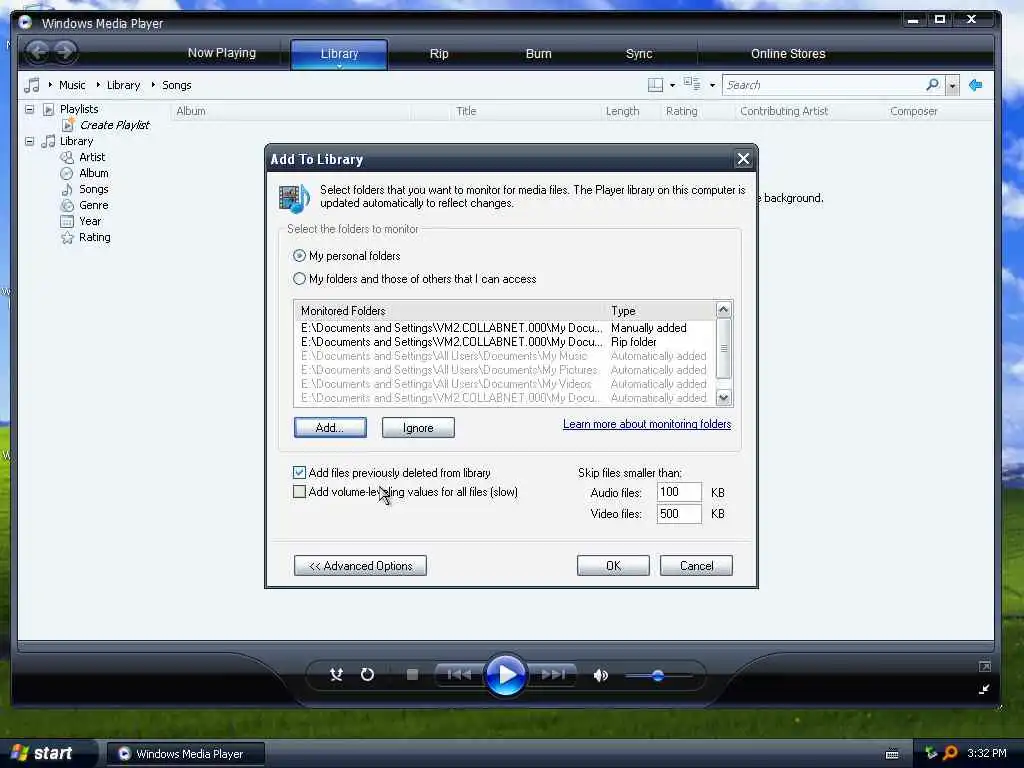Close the Add To Library dialog

pos(743,159)
